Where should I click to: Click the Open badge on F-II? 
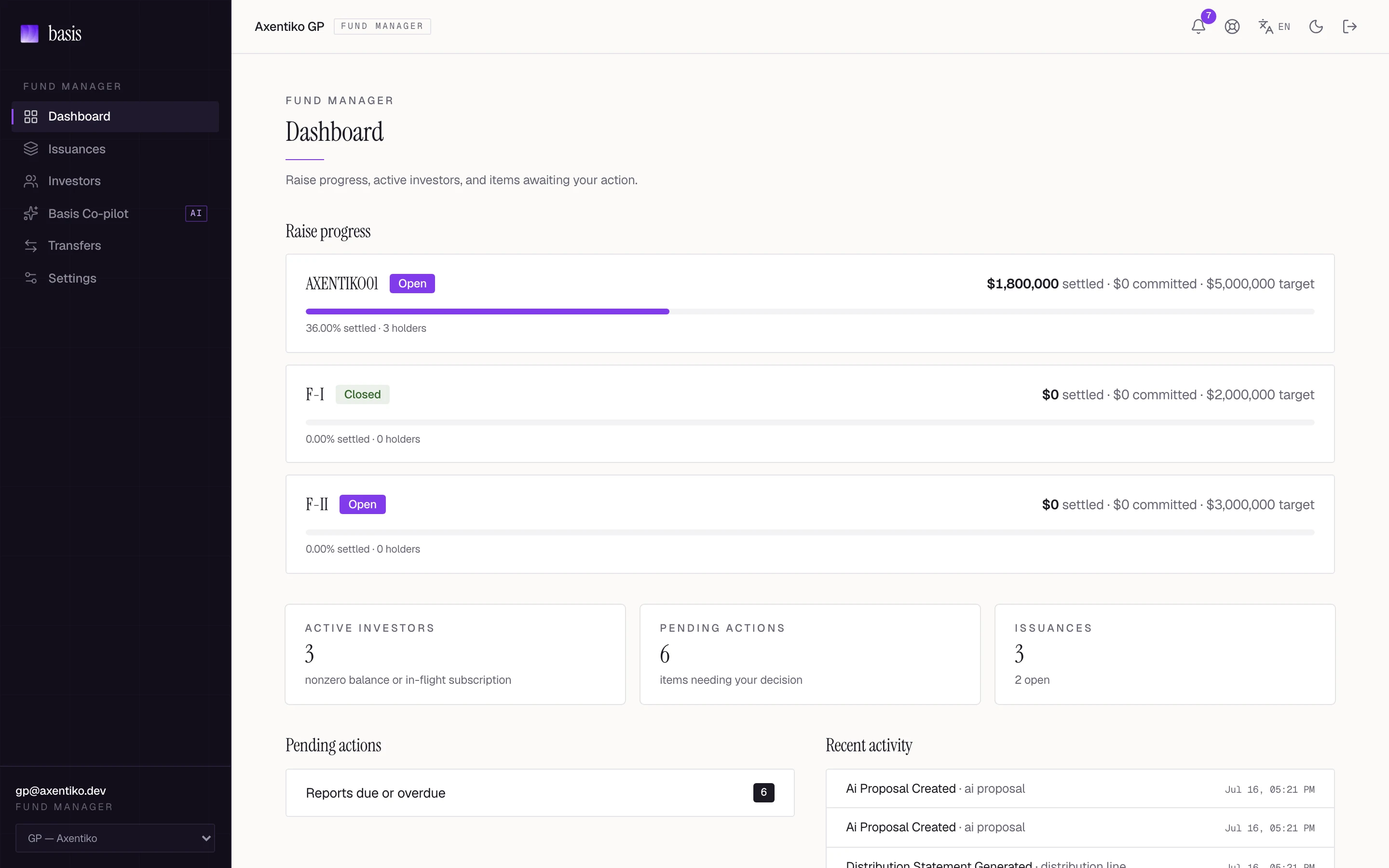point(362,504)
